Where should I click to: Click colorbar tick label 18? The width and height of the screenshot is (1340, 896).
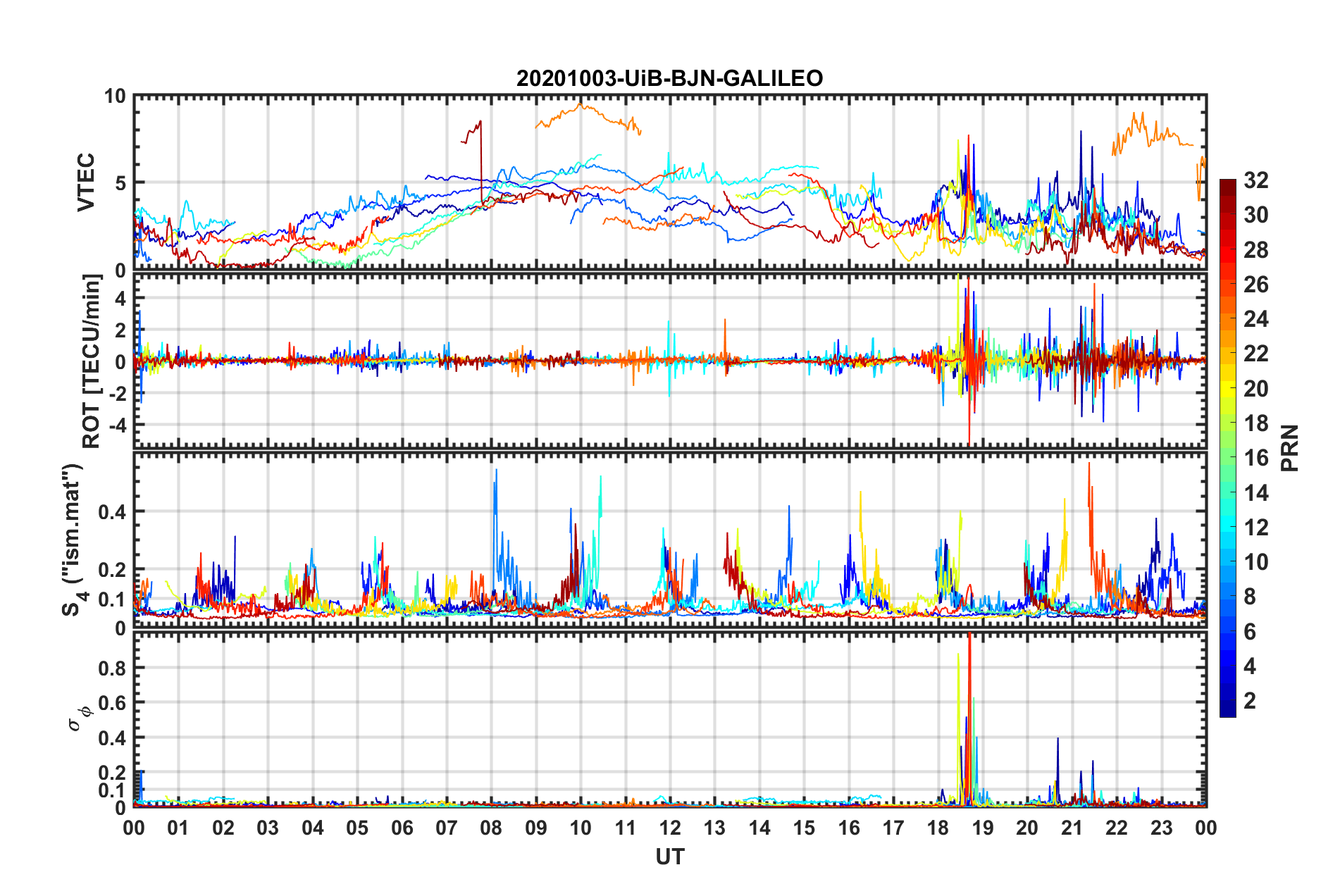click(x=1255, y=423)
